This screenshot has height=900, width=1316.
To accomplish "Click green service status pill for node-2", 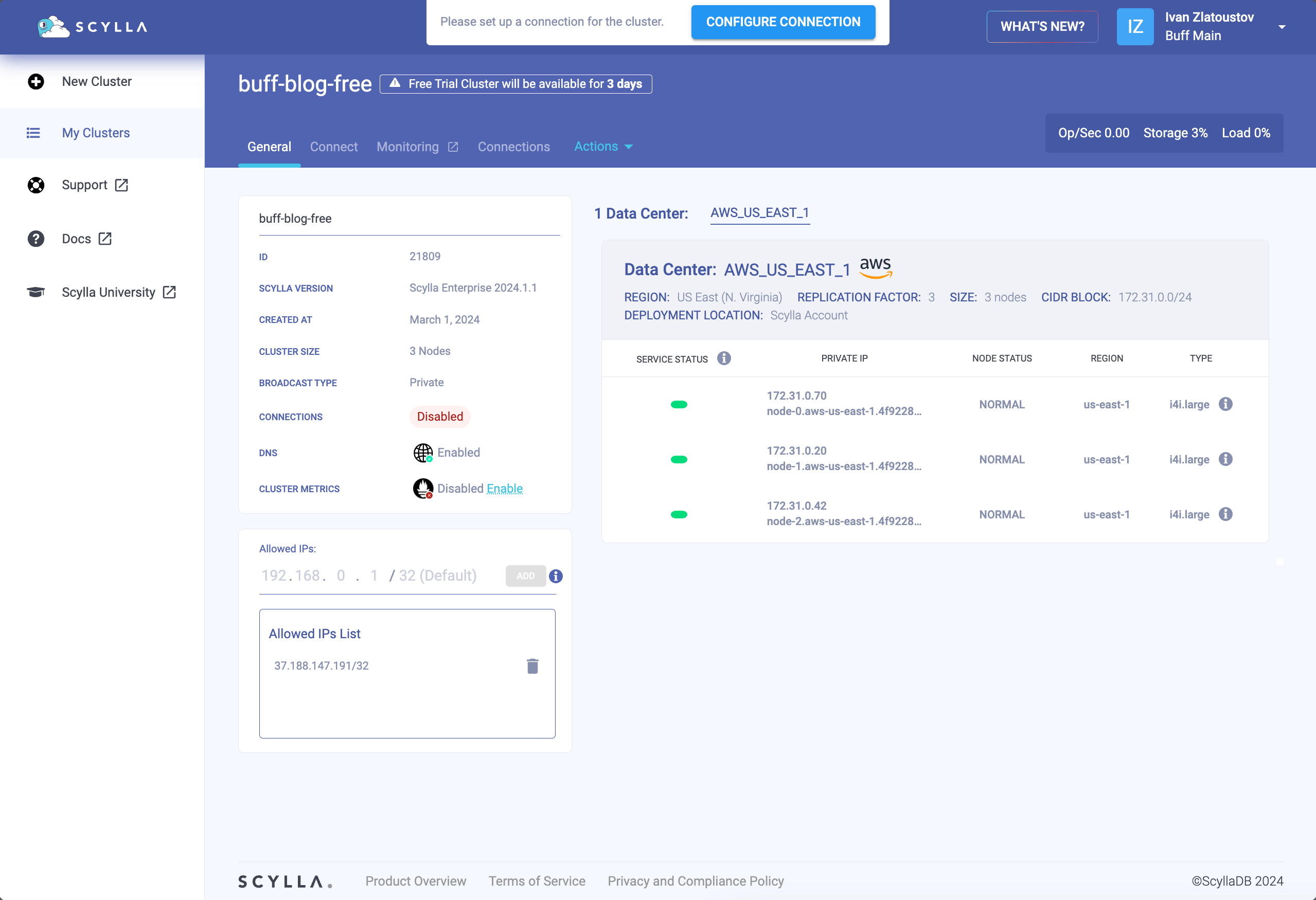I will (x=679, y=514).
